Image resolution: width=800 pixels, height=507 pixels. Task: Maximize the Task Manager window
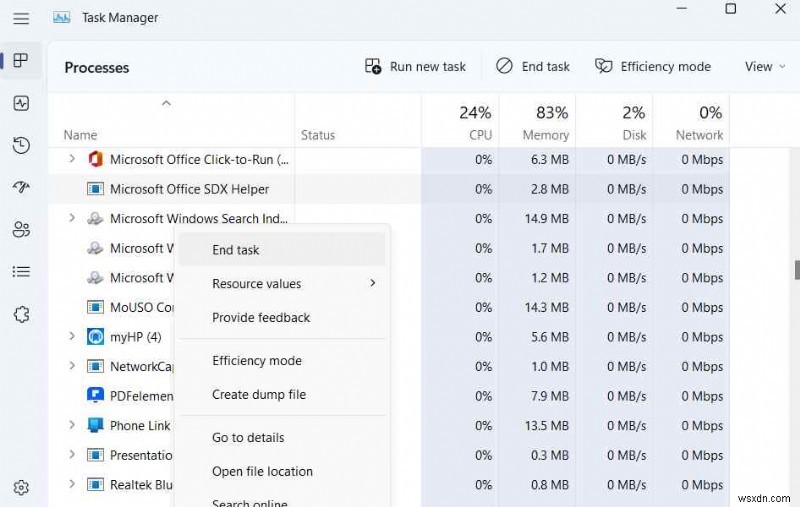pos(731,9)
